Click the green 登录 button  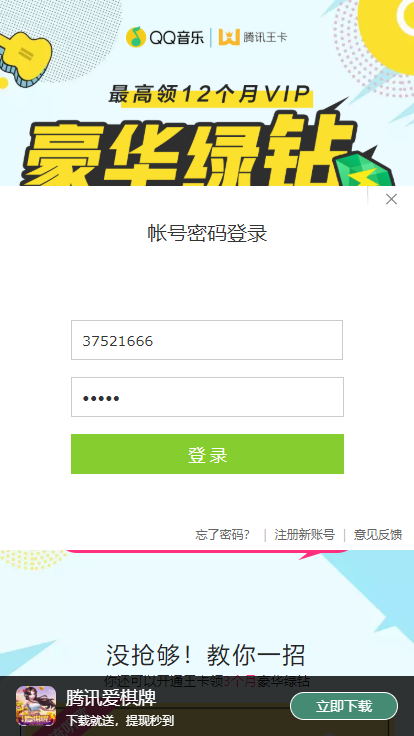pos(207,454)
